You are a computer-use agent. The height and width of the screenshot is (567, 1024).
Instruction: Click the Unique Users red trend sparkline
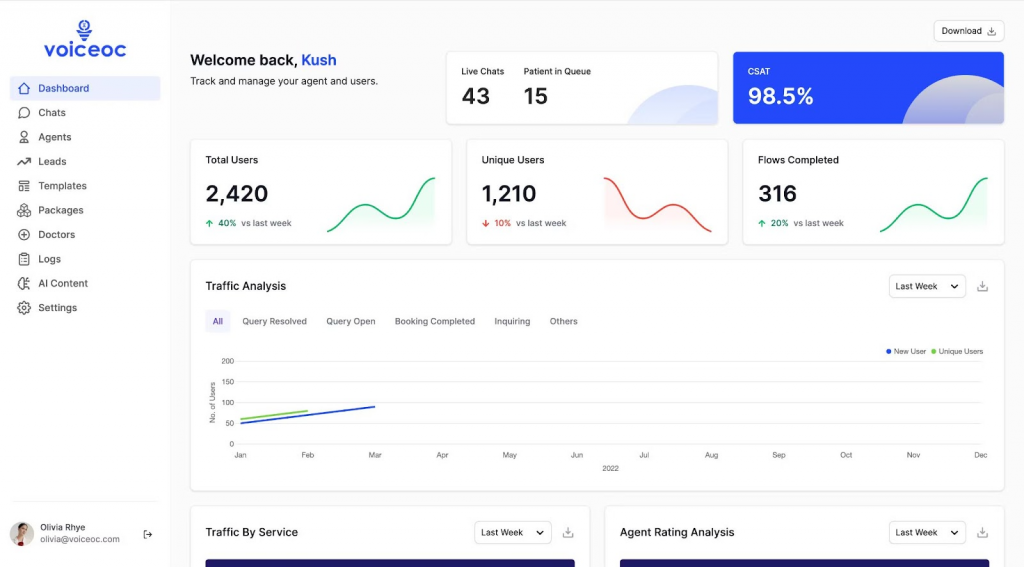tap(657, 204)
